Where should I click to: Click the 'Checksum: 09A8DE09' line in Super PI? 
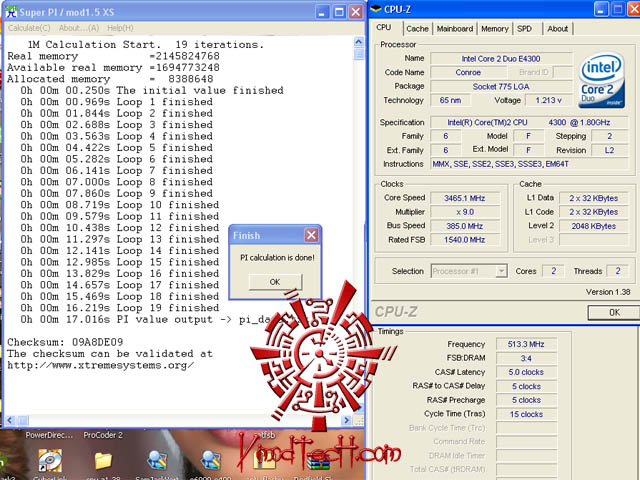tap(65, 342)
